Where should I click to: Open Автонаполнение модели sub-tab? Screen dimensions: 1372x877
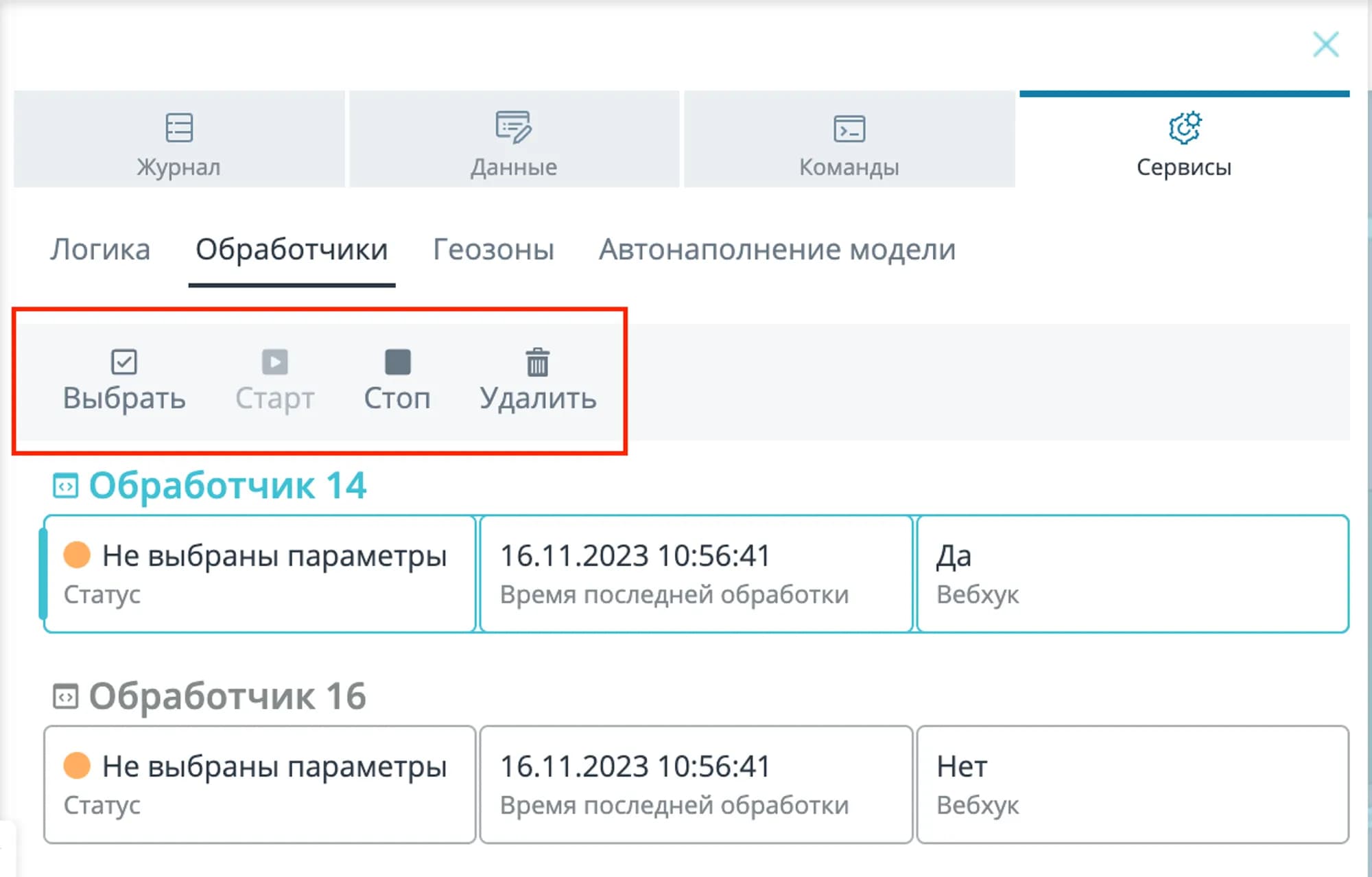tap(777, 250)
